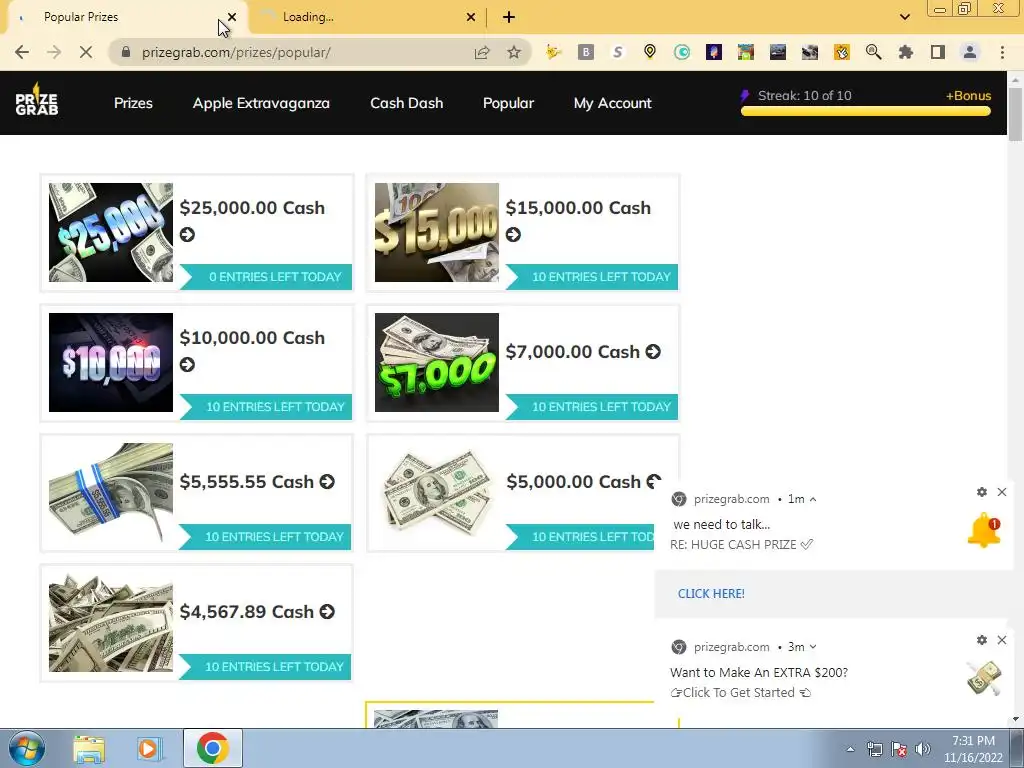Click the arrow icon next to $4,567.89 Cash
This screenshot has height=768, width=1024.
point(327,611)
